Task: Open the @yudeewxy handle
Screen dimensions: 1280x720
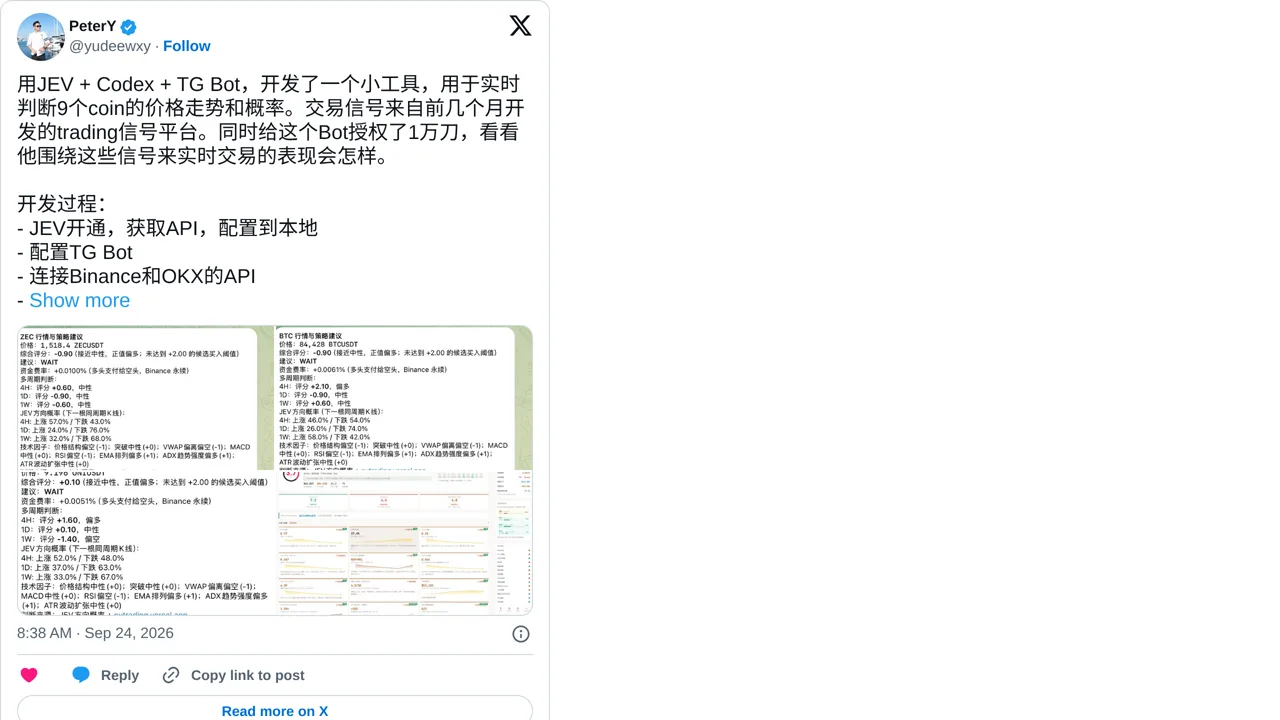Action: tap(110, 46)
